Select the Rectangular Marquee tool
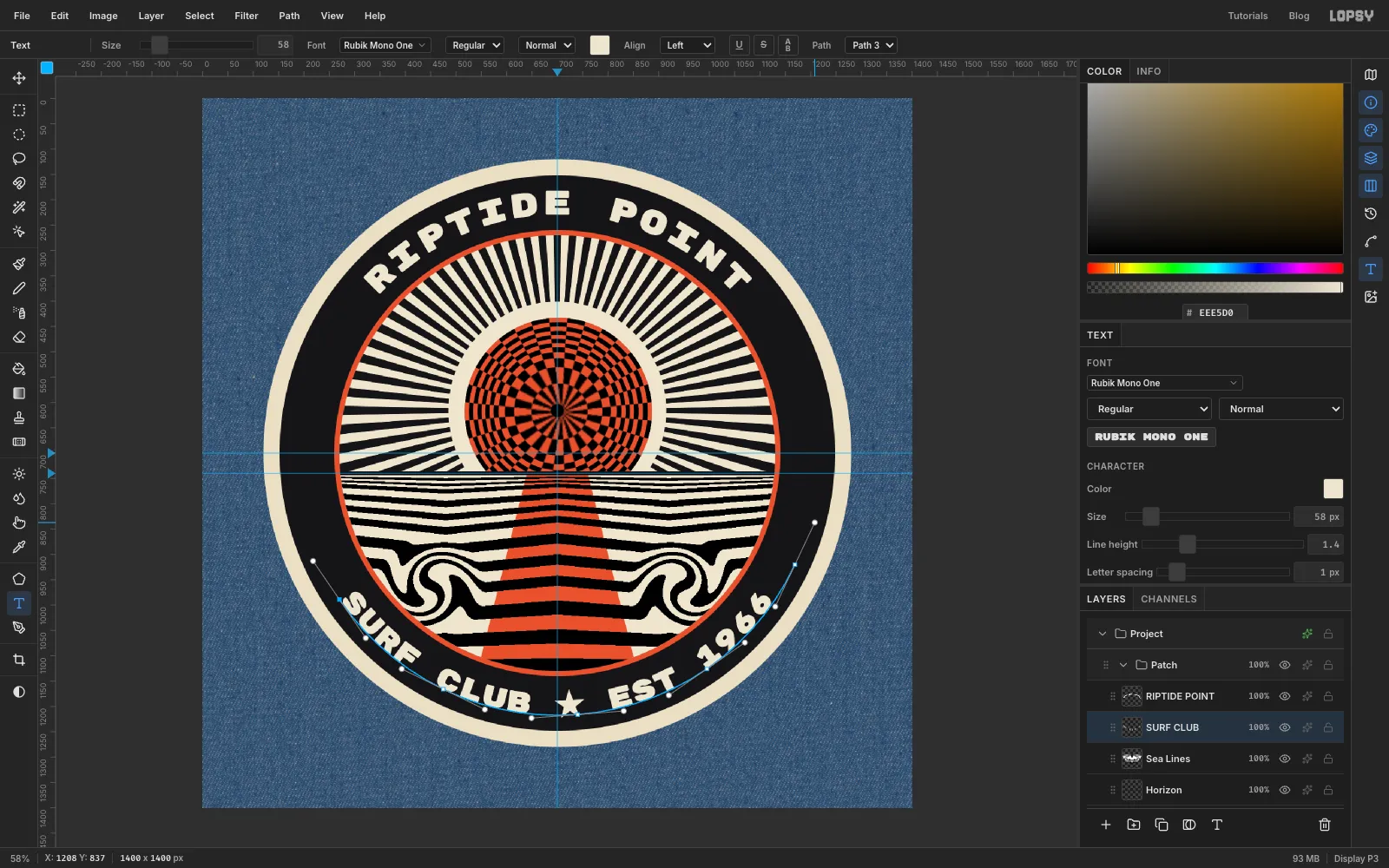The width and height of the screenshot is (1389, 868). click(x=18, y=110)
